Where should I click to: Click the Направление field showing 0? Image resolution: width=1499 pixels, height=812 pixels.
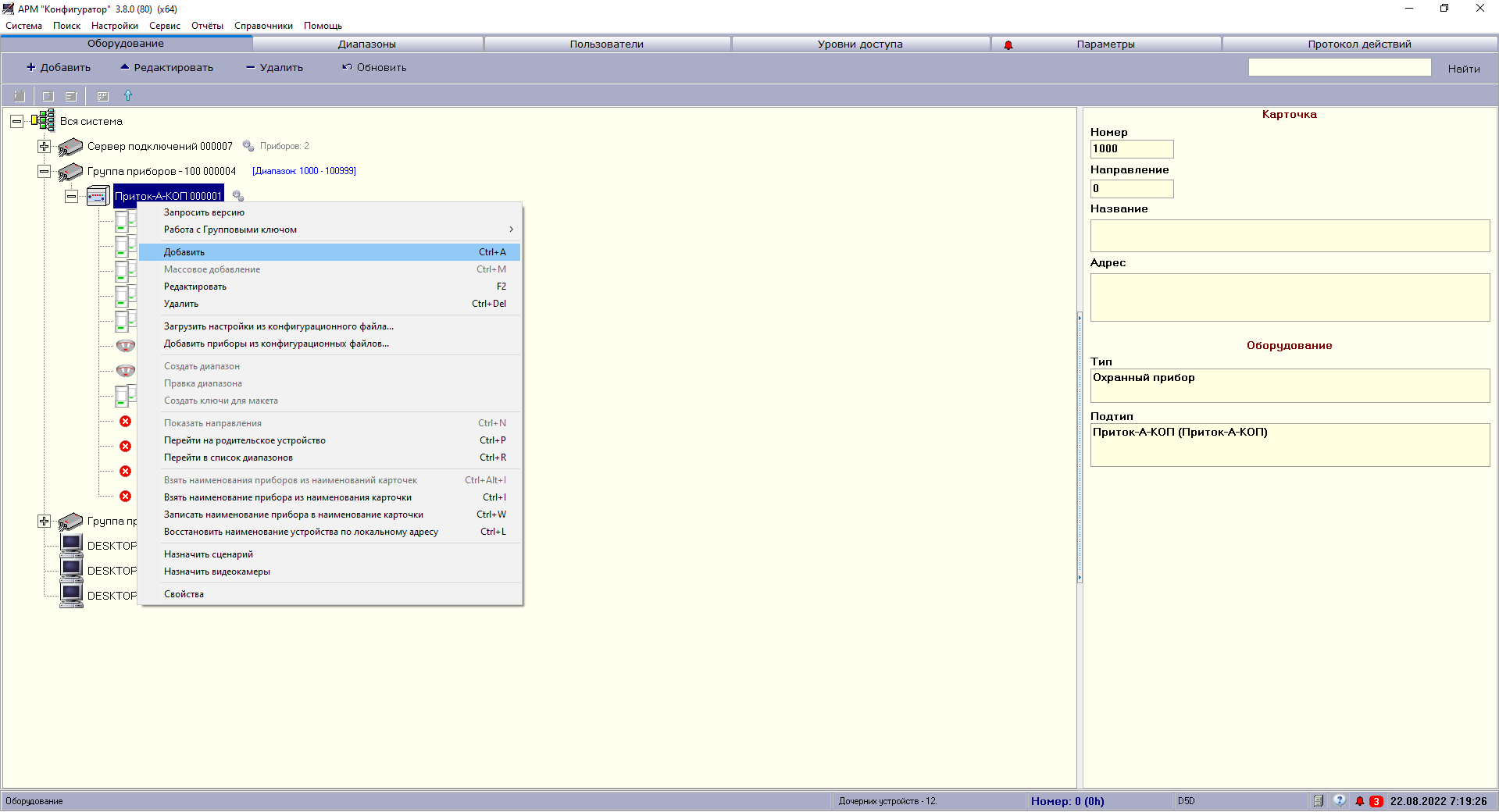pyautogui.click(x=1132, y=189)
